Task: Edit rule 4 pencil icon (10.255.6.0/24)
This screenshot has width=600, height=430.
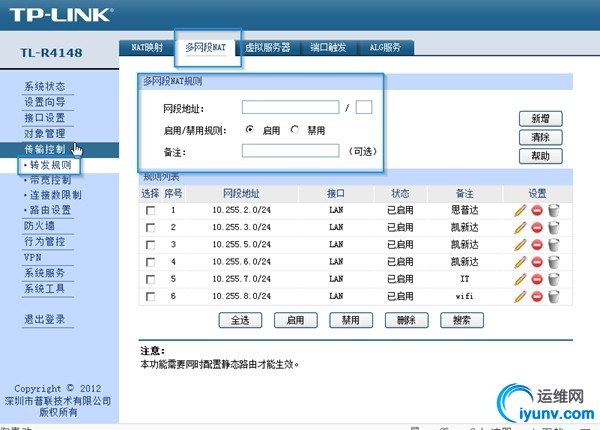Action: (x=520, y=262)
